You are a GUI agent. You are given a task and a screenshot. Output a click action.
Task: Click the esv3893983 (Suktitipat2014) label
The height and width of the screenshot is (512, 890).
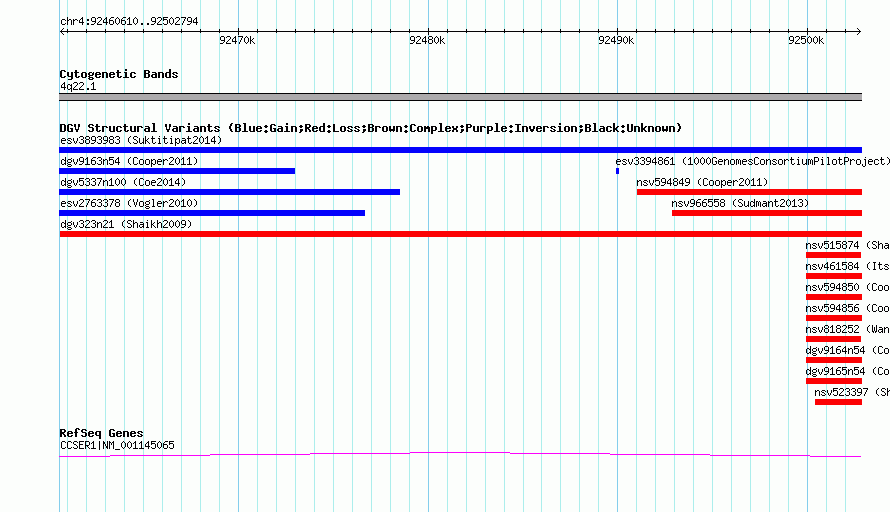point(141,140)
